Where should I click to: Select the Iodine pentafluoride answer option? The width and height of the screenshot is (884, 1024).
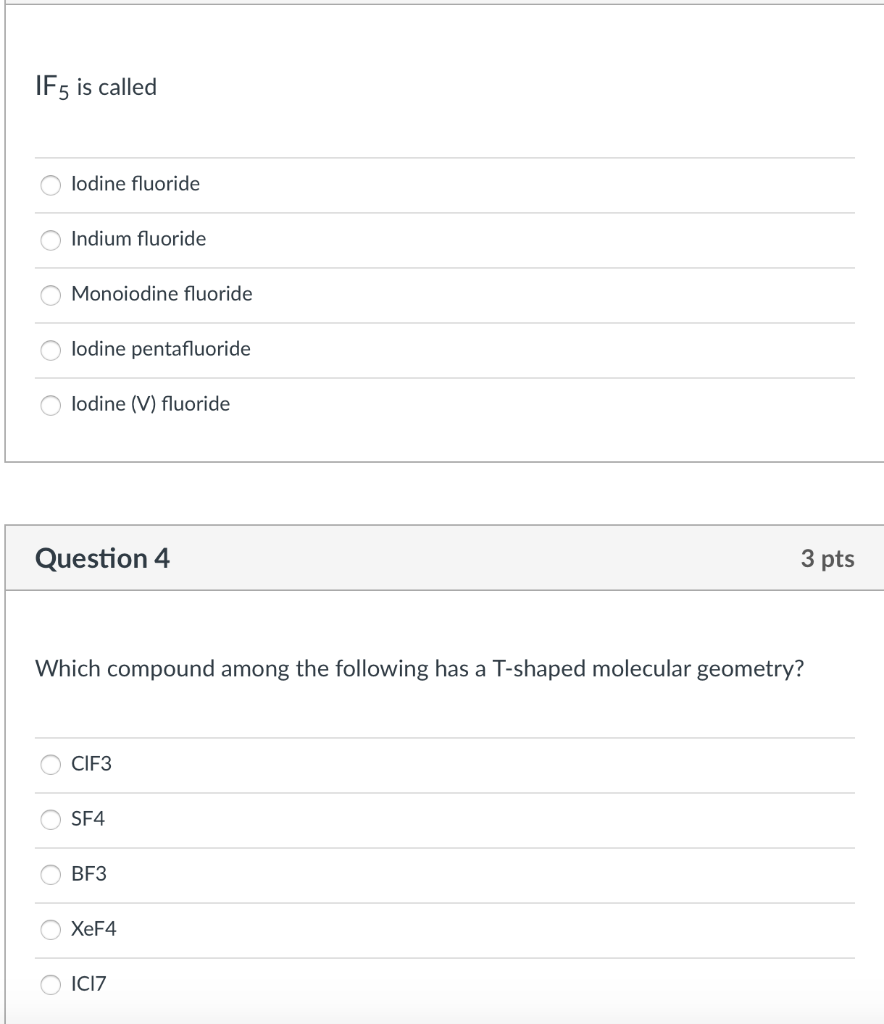[x=50, y=349]
